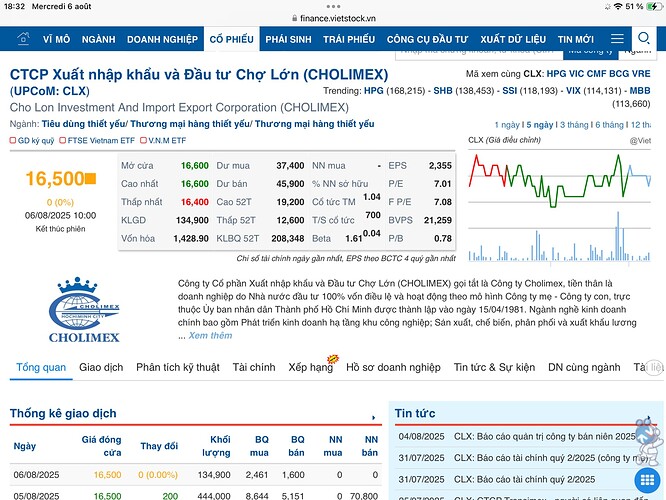Click the 1,428.90 Vốn hóa value
The width and height of the screenshot is (666, 500).
(191, 239)
